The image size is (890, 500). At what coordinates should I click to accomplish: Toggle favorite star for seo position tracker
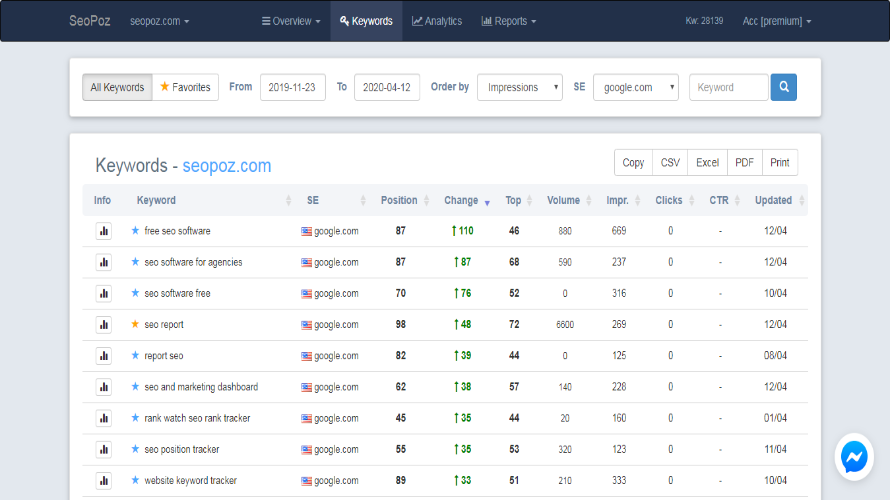point(135,449)
